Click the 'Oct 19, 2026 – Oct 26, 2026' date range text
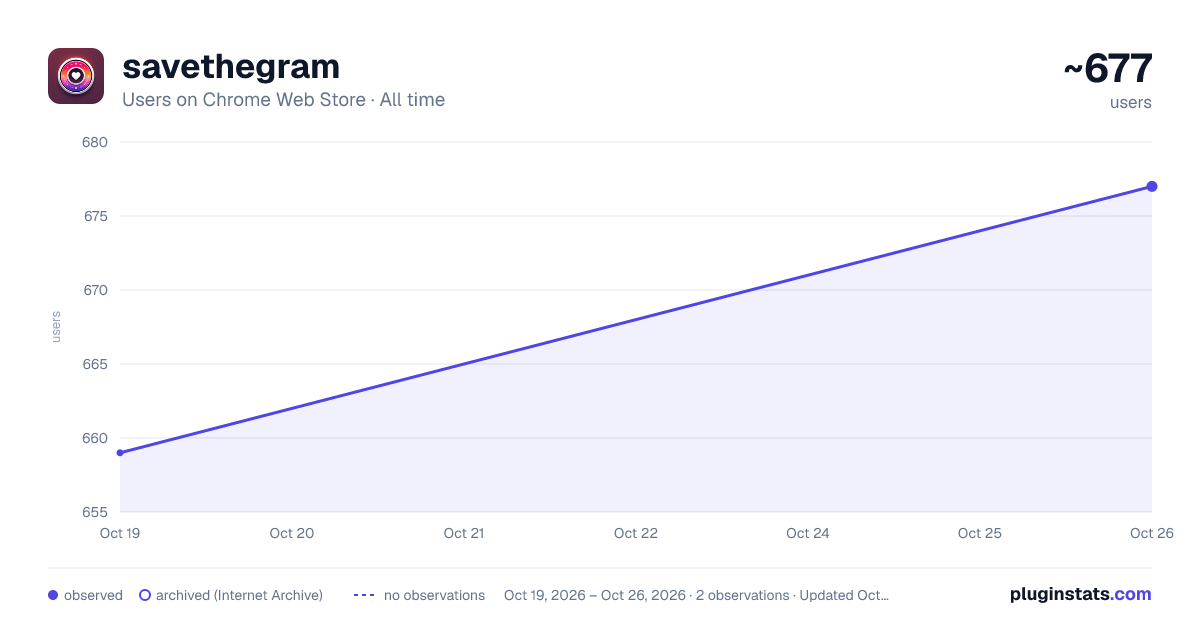The height and width of the screenshot is (630, 1200). [x=595, y=595]
